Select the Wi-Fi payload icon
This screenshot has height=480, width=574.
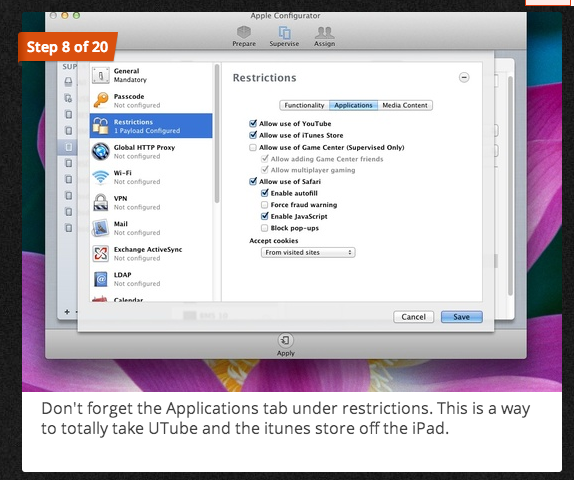click(101, 177)
